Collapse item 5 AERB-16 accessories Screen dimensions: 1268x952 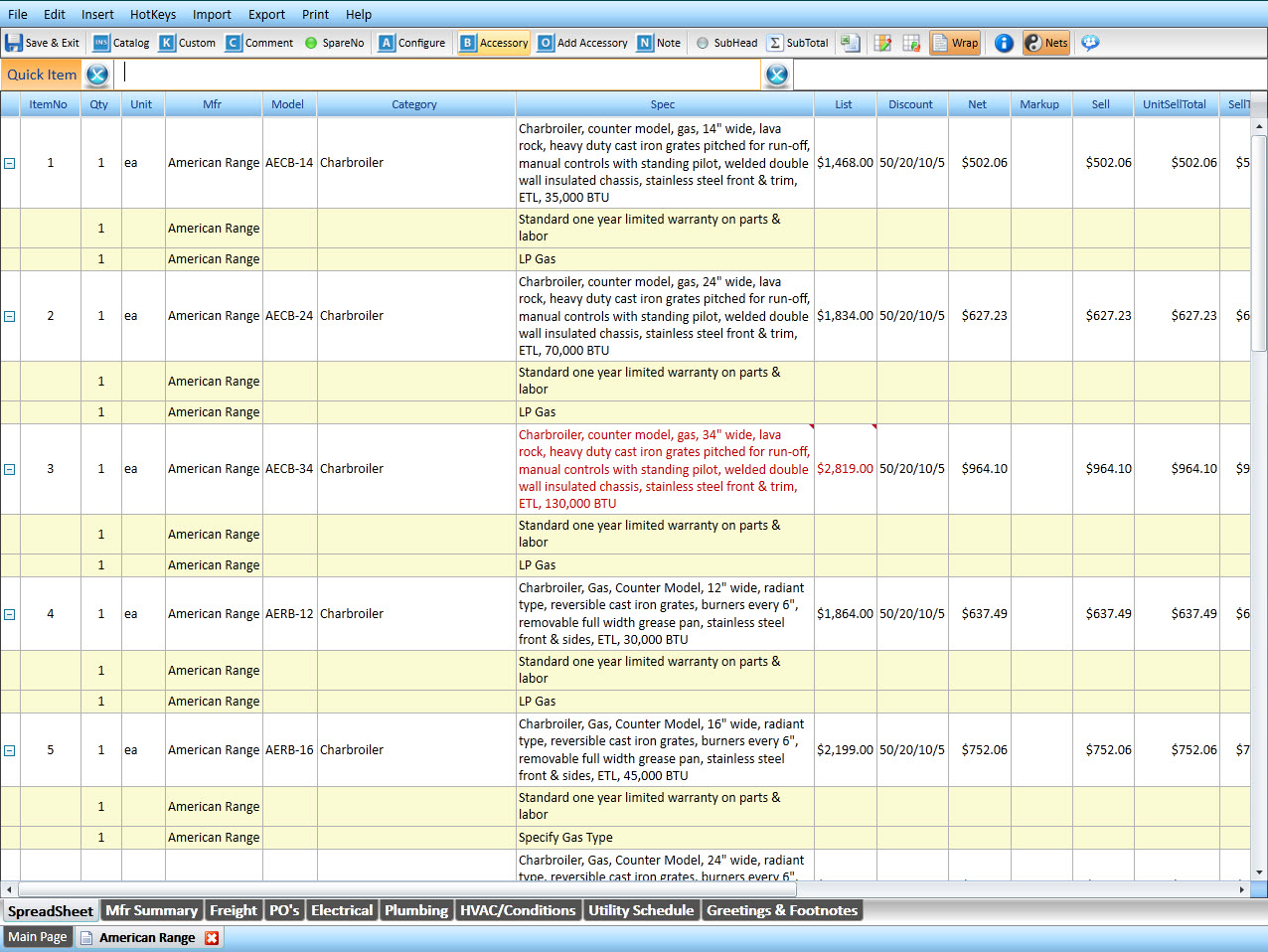click(x=10, y=750)
